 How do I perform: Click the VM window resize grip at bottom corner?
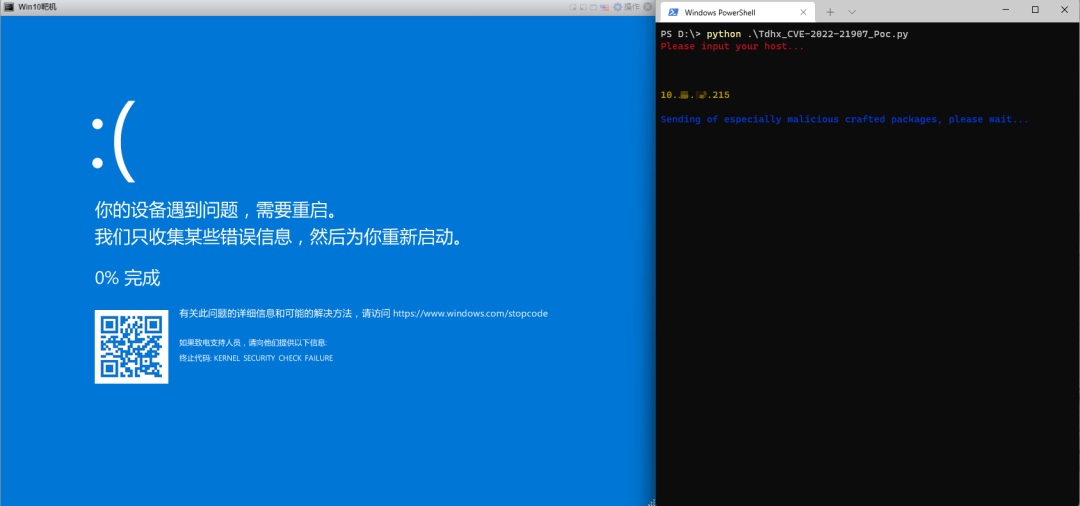click(650, 501)
